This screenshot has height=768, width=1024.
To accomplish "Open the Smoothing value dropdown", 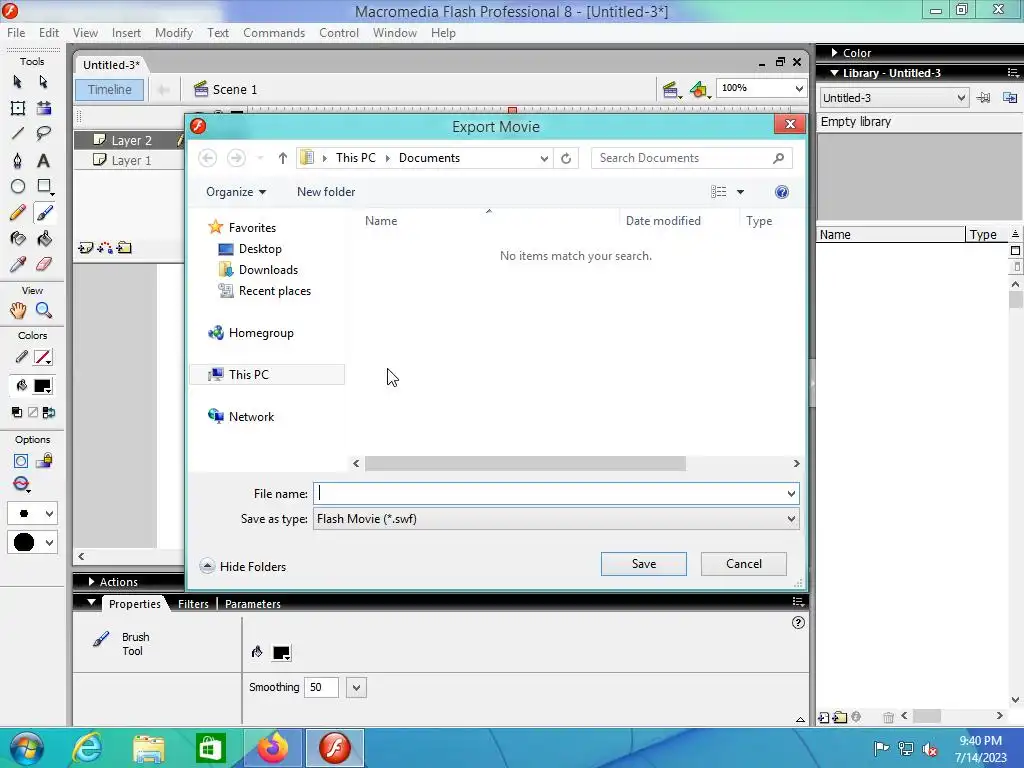I will coord(356,688).
